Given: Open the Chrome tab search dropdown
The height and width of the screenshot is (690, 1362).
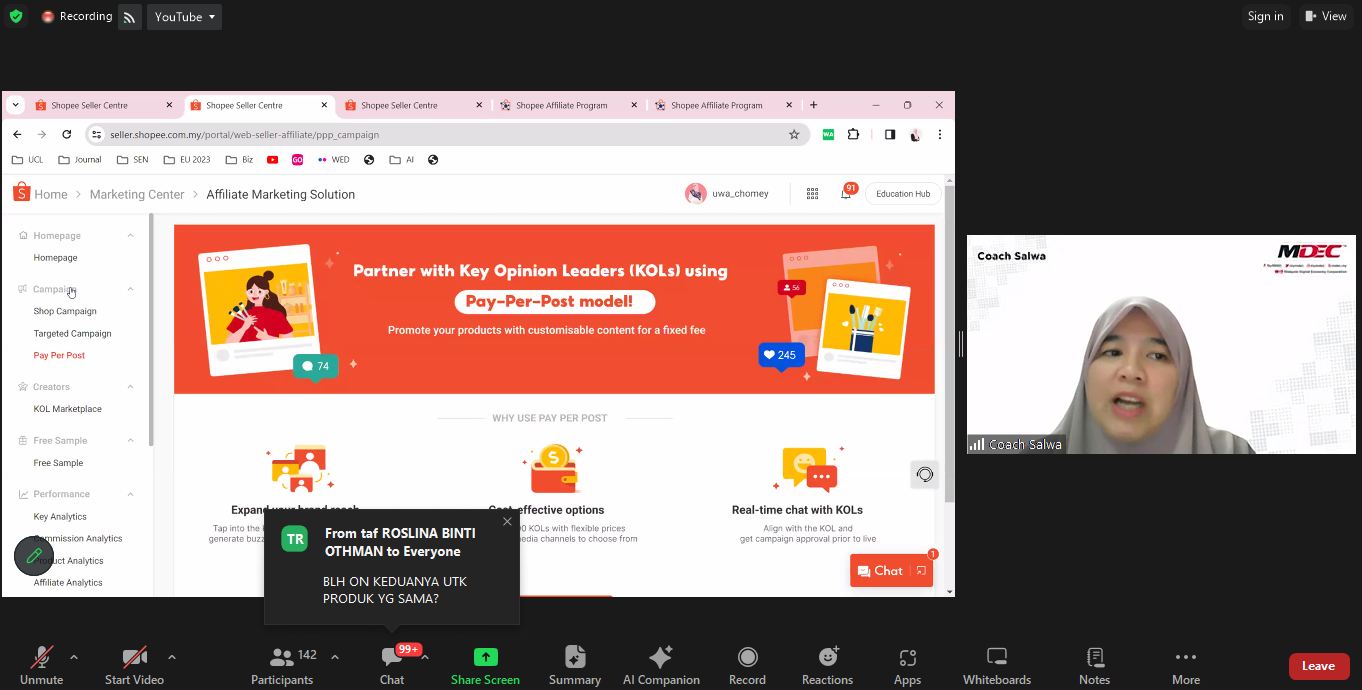Looking at the screenshot, I should (x=16, y=105).
